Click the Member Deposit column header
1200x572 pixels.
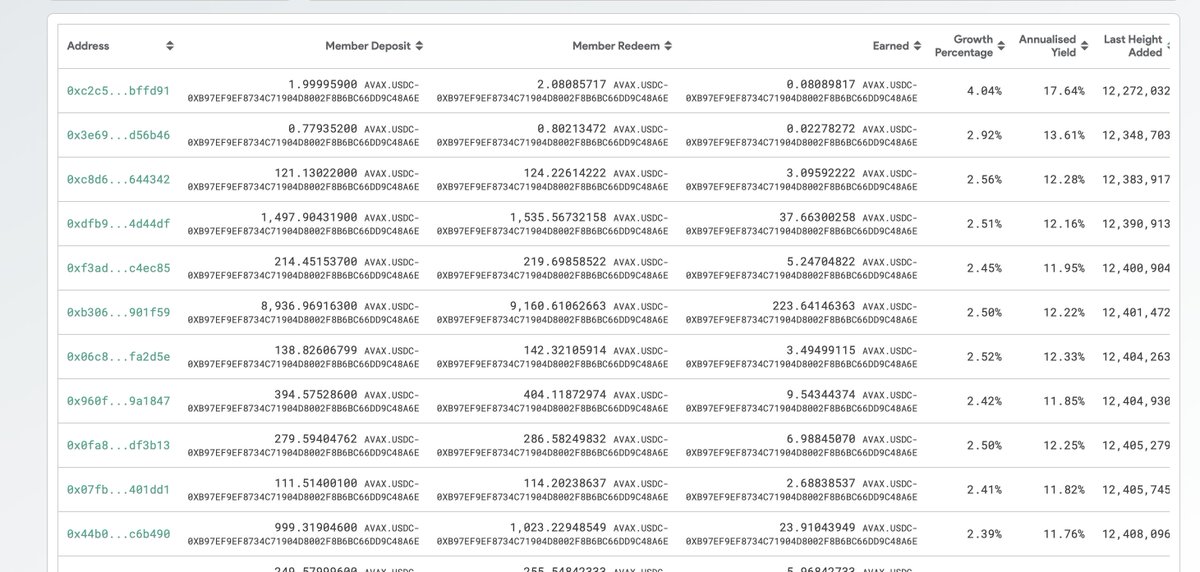point(368,46)
